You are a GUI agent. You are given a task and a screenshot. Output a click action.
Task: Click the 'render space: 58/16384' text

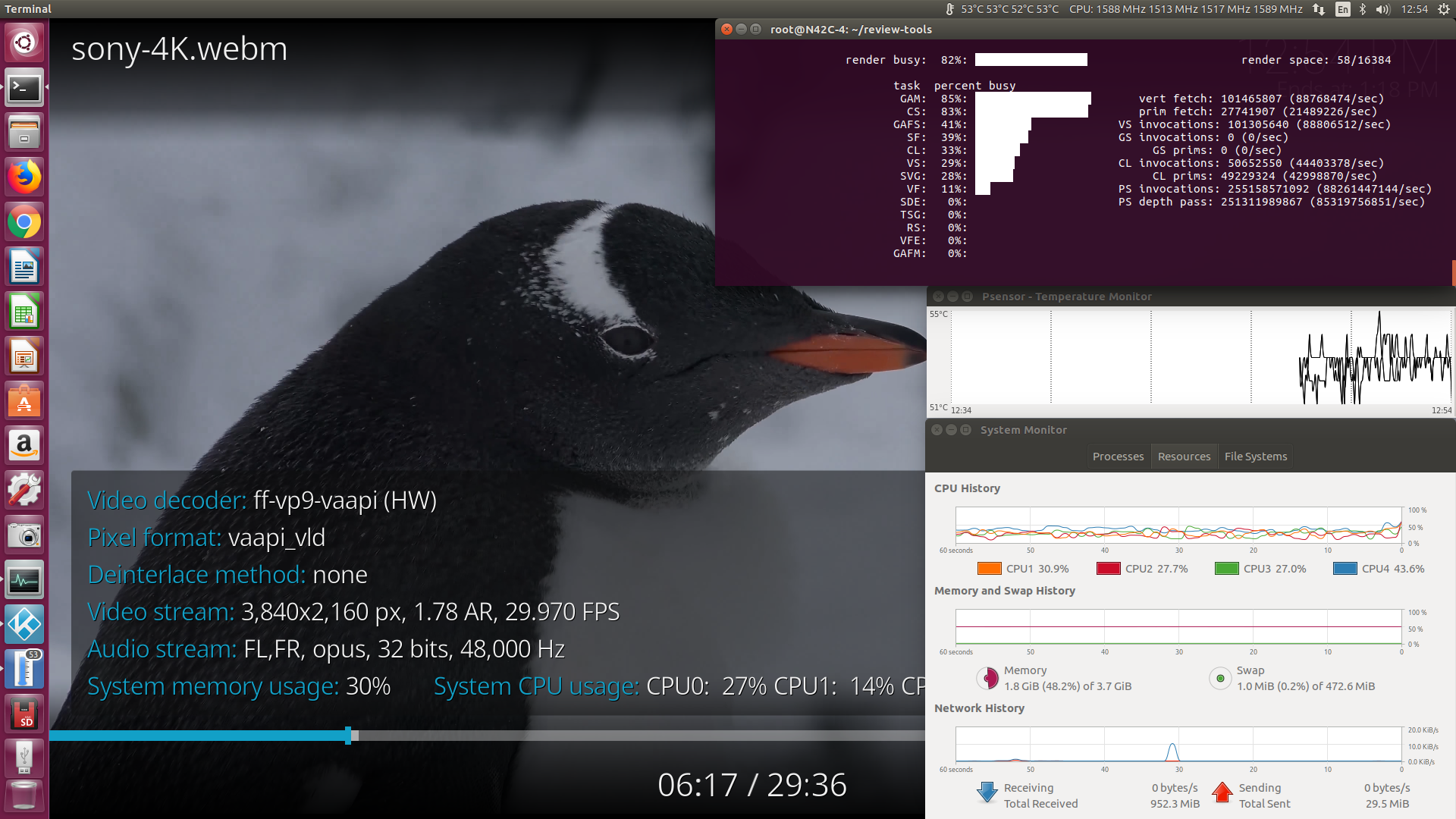click(1316, 60)
